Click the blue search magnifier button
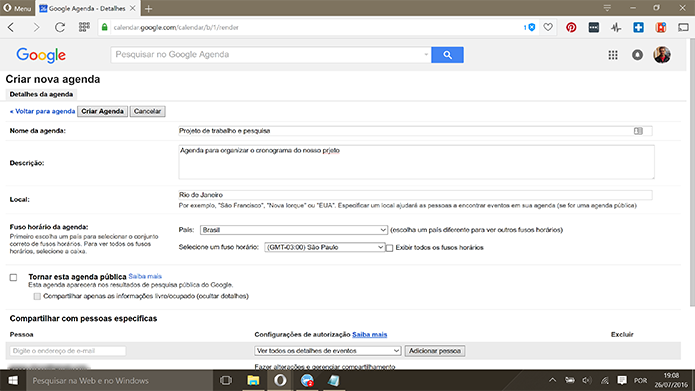695x391 pixels. coord(447,55)
